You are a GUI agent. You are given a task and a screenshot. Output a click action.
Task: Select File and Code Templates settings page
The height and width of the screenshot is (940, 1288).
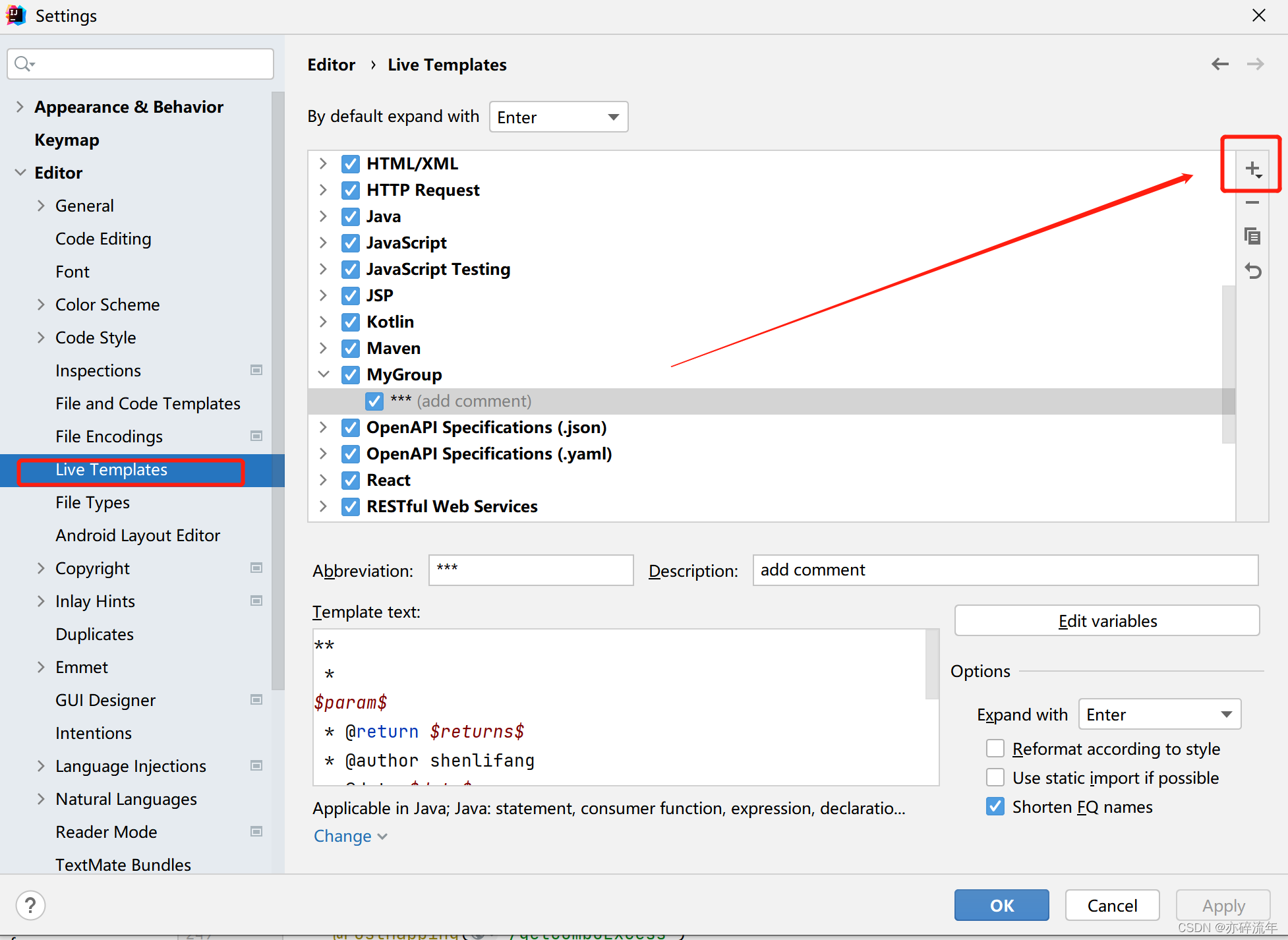click(x=148, y=403)
